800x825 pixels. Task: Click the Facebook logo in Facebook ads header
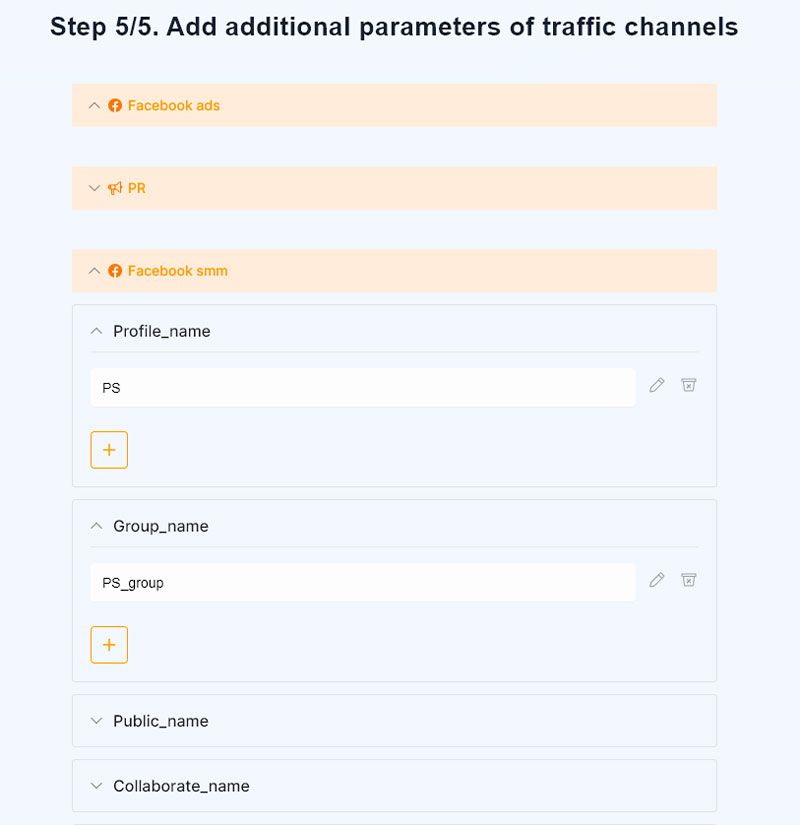(115, 105)
